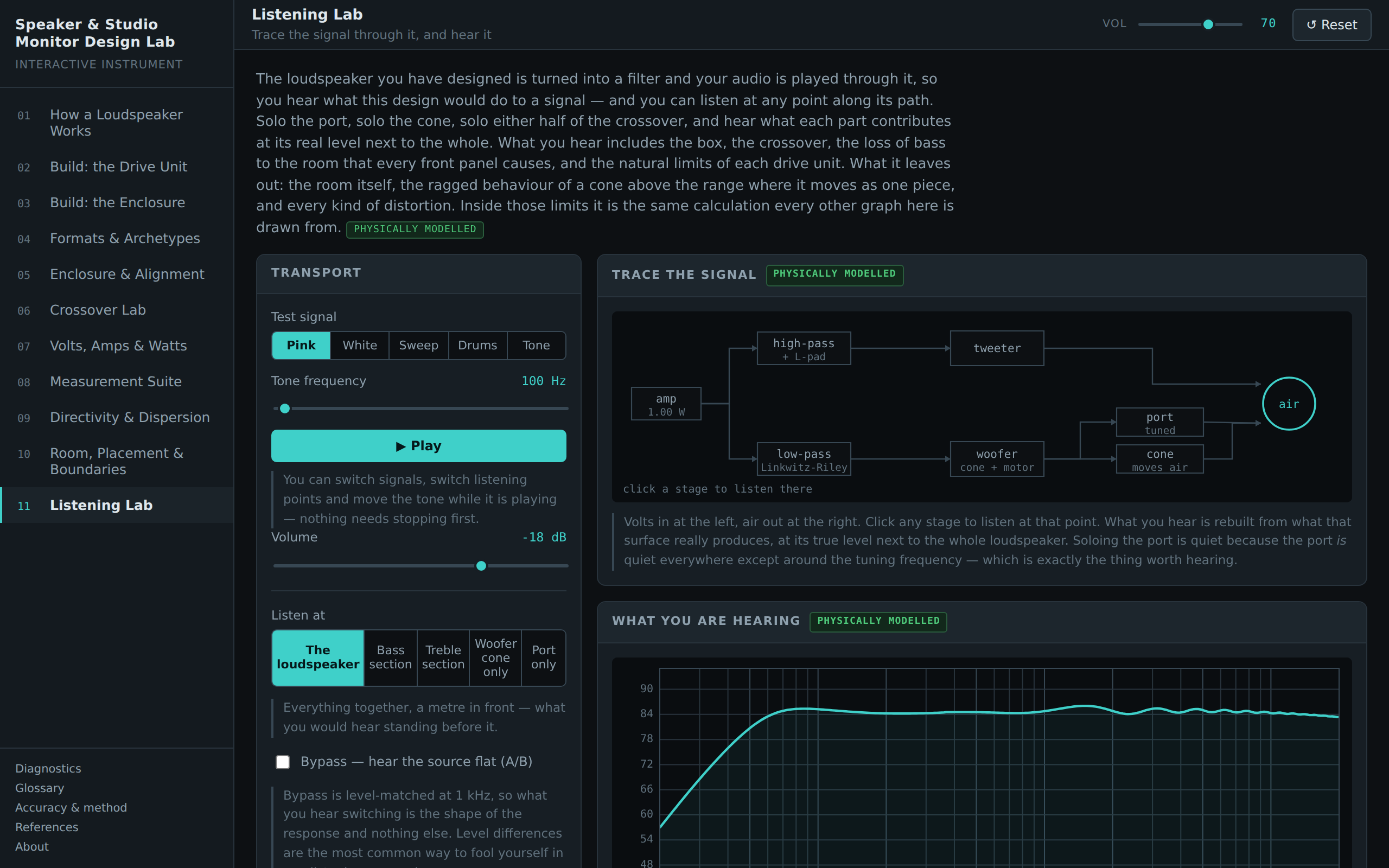Click the Tone frequency slider handle

285,409
